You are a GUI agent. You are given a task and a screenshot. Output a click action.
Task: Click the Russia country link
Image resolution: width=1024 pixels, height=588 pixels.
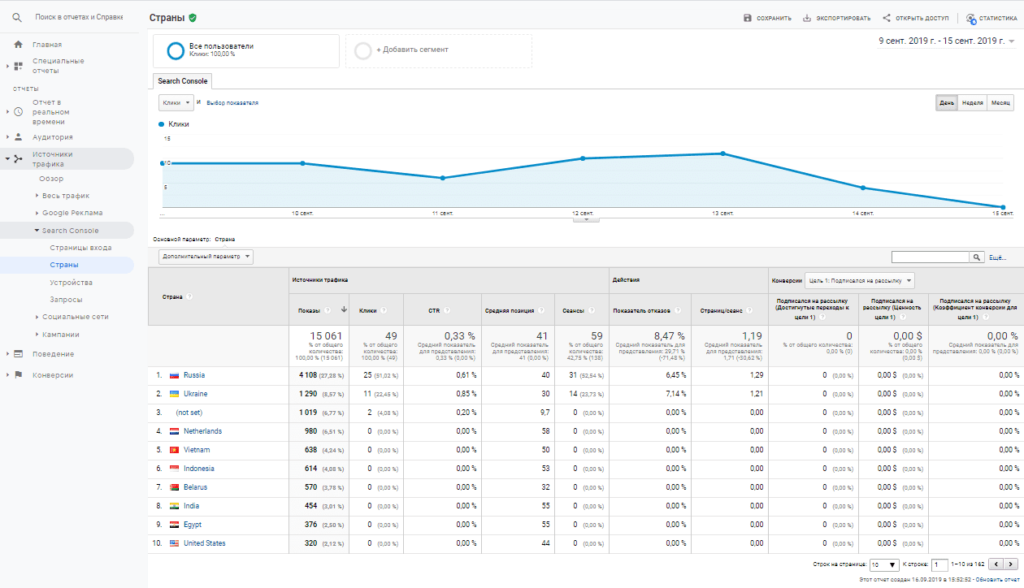point(194,375)
